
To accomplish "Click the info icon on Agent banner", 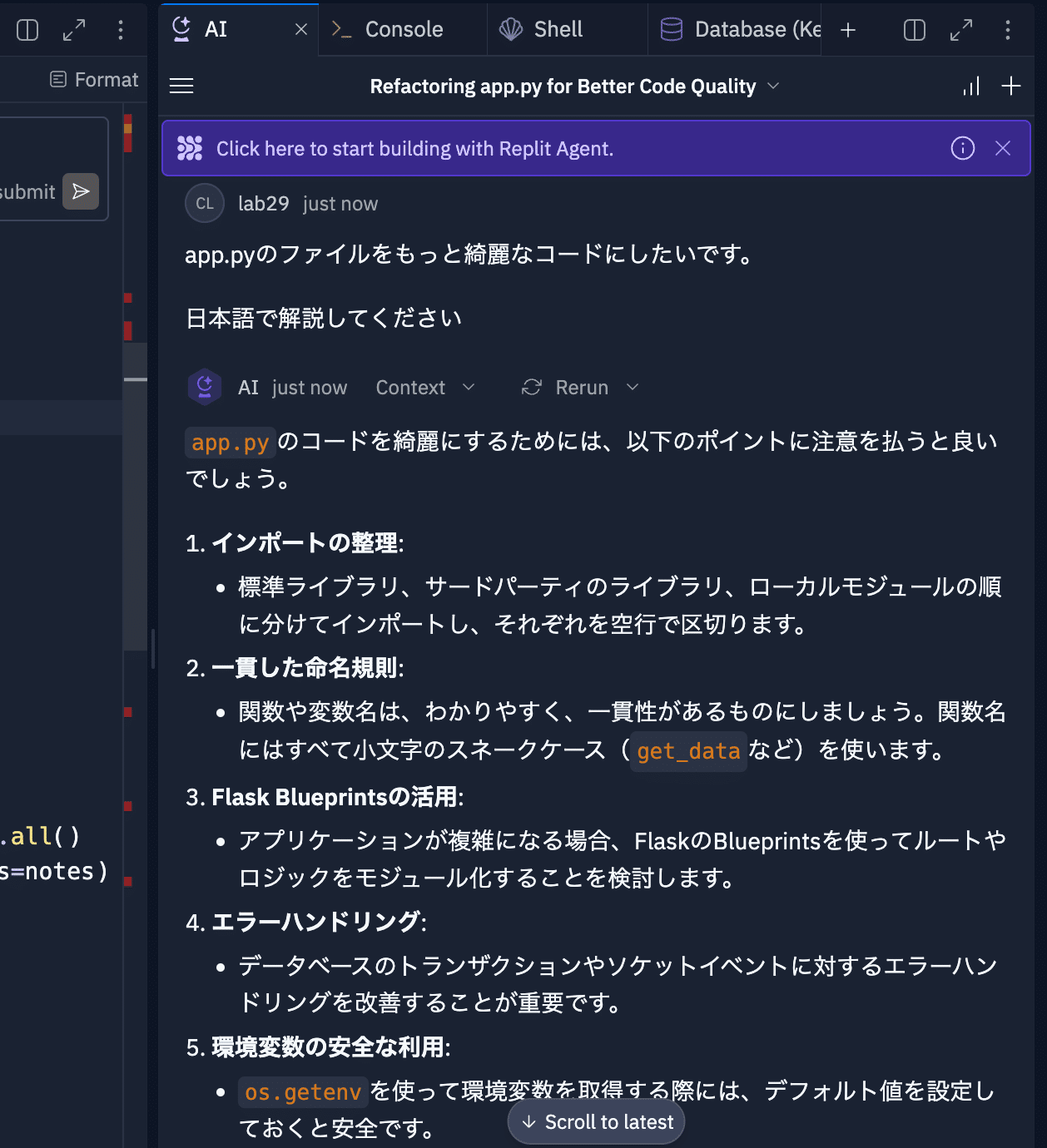I will click(963, 148).
